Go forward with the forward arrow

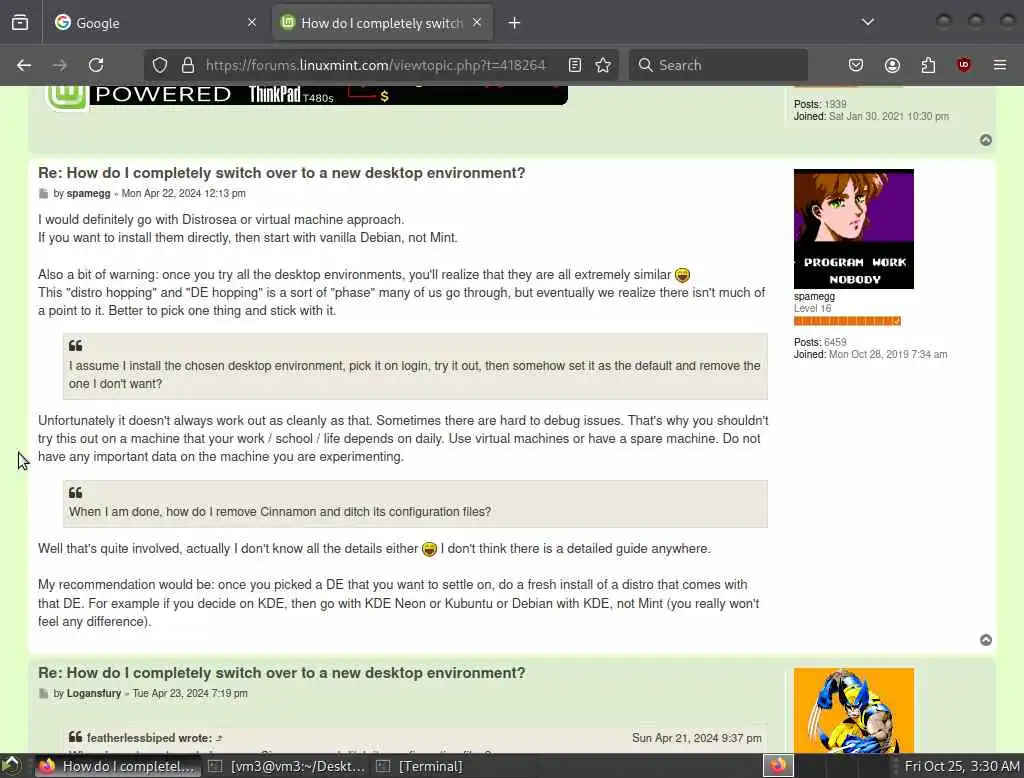(x=60, y=65)
